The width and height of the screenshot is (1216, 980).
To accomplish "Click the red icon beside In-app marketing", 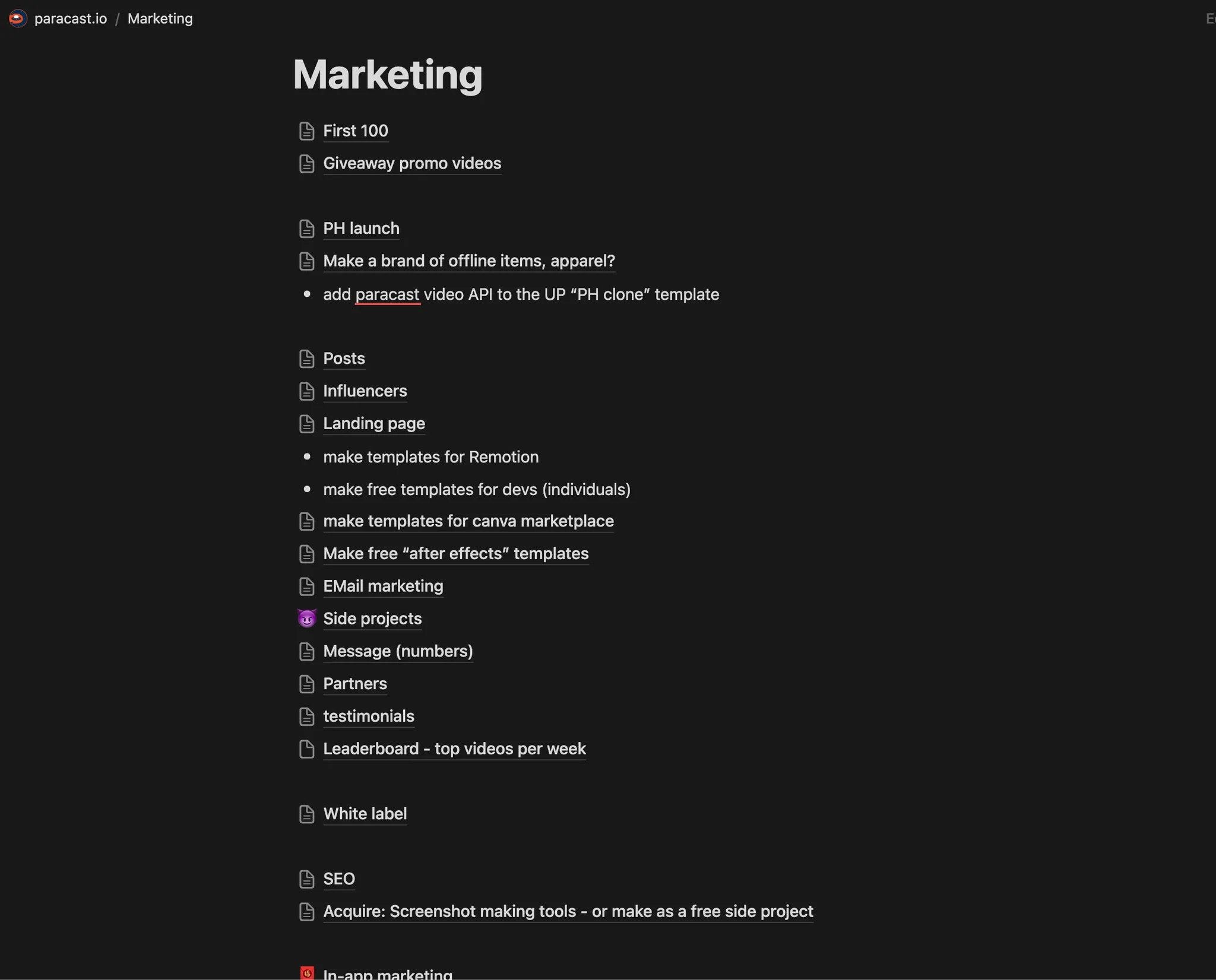I will tap(307, 973).
